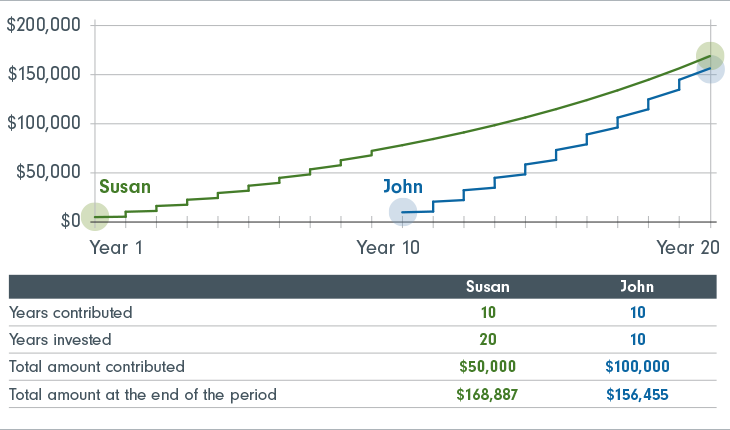Viewport: 730px width, 430px height.
Task: Click Susan's 20 years invested value
Action: (x=488, y=339)
